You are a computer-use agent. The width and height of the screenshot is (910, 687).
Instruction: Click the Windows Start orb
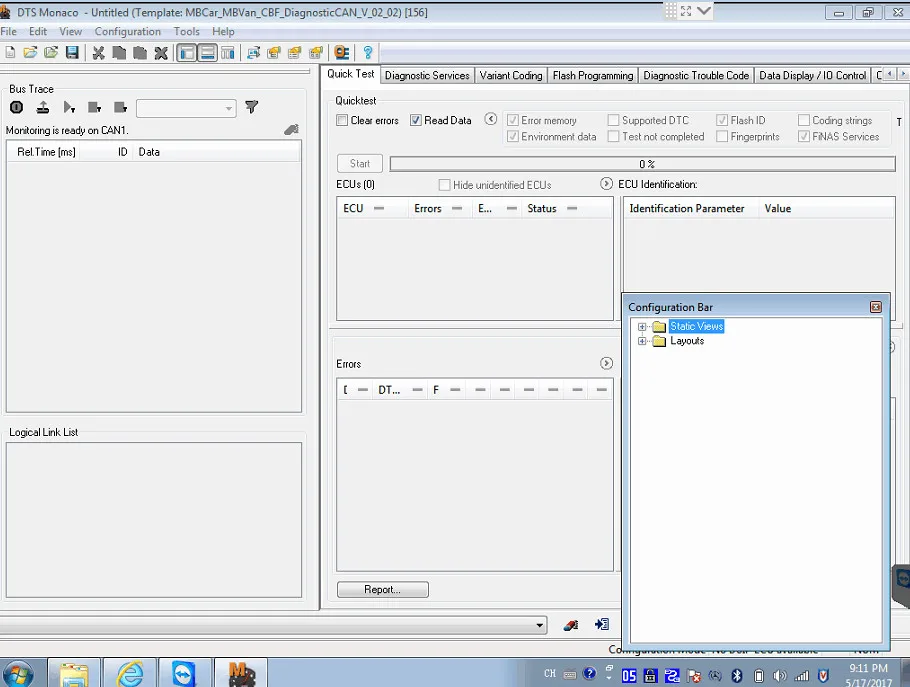tap(19, 674)
